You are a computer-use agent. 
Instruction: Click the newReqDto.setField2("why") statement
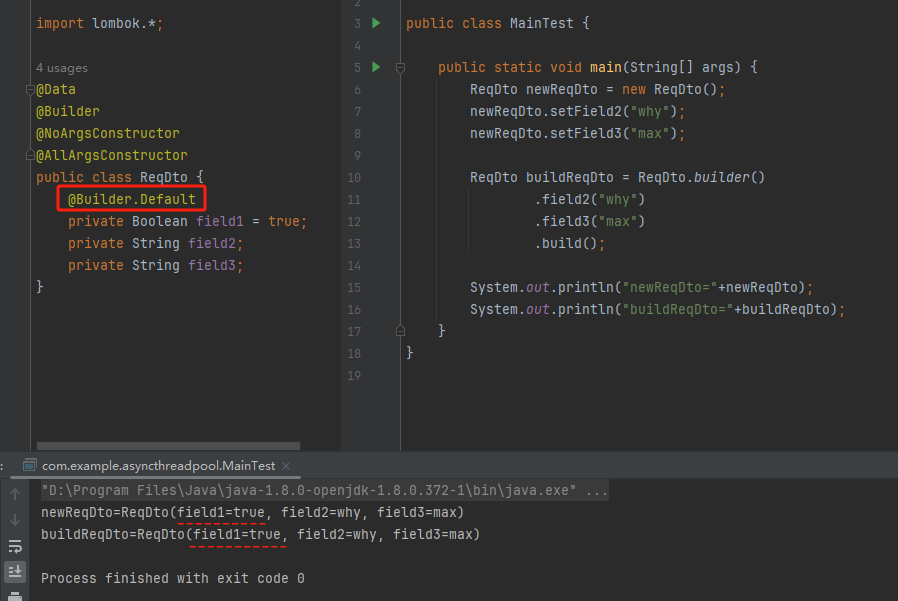point(577,111)
